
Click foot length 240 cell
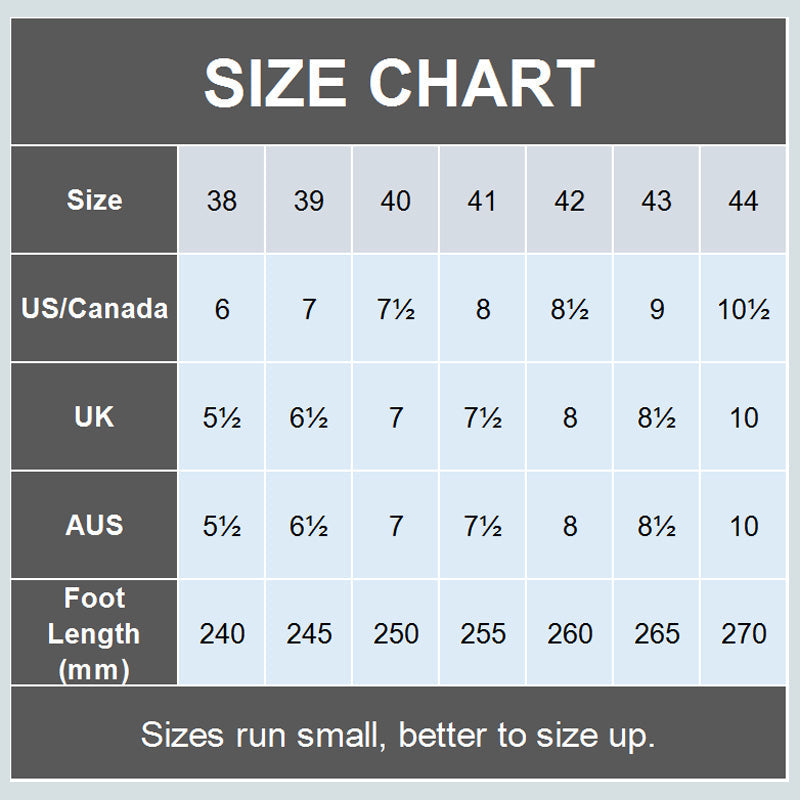point(222,634)
